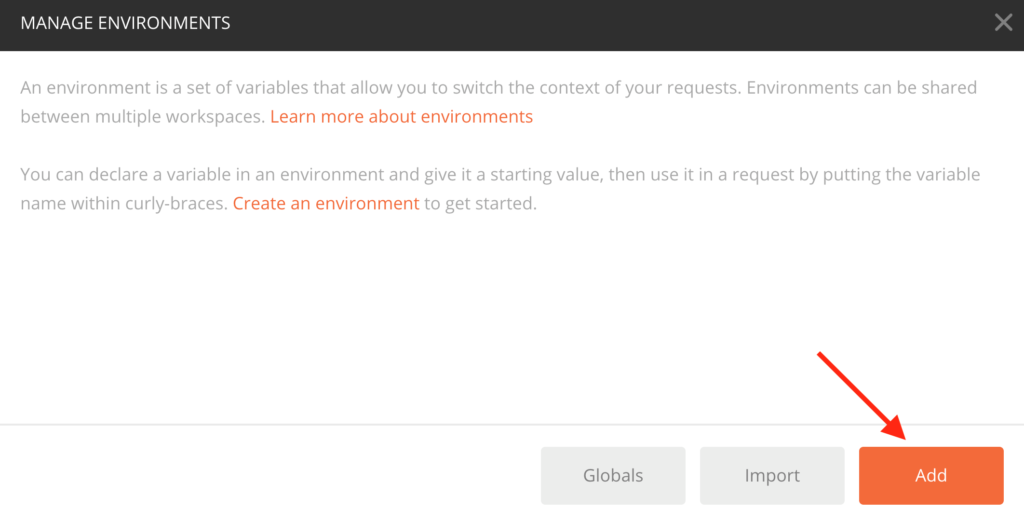Click the orange Add button
The height and width of the screenshot is (524, 1024).
pyautogui.click(x=930, y=475)
